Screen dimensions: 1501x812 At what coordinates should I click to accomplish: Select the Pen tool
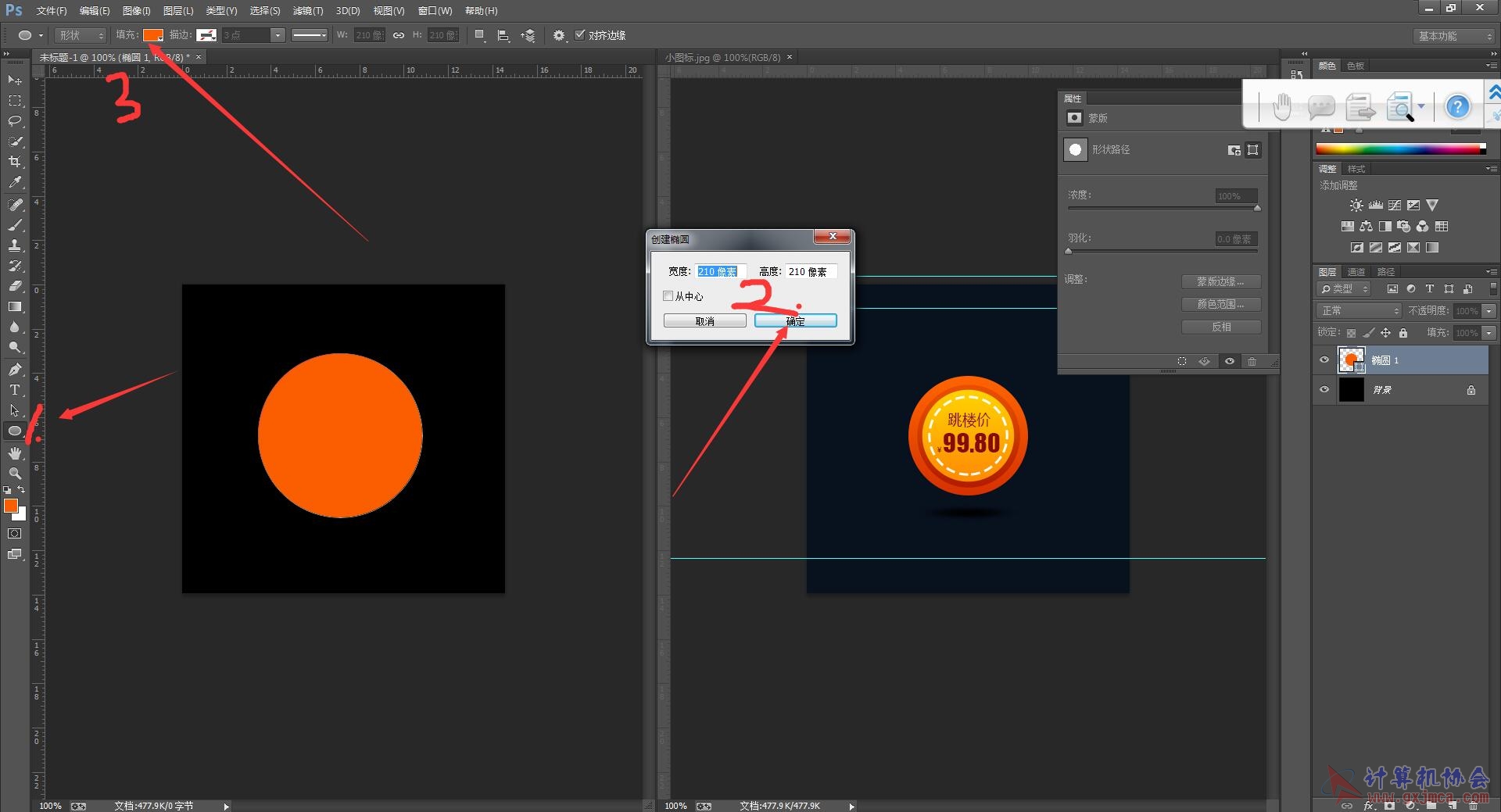15,370
